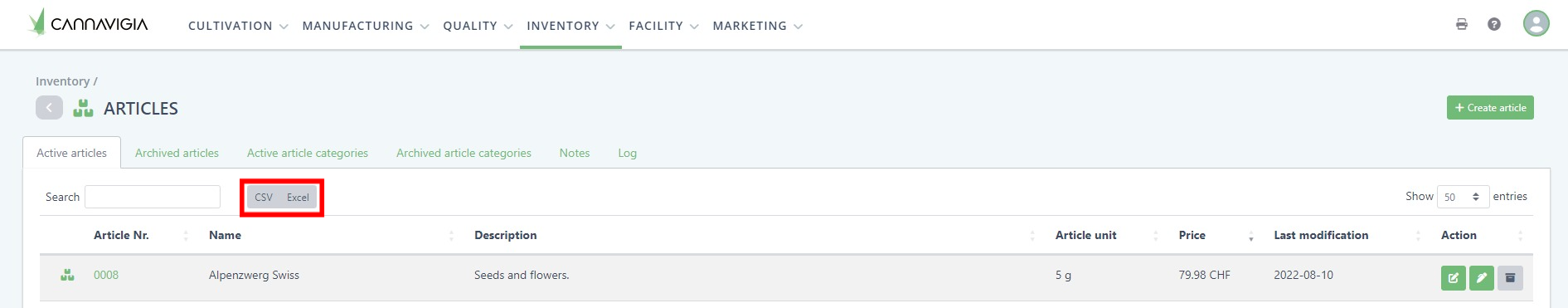Open article number 0008 link

click(106, 275)
